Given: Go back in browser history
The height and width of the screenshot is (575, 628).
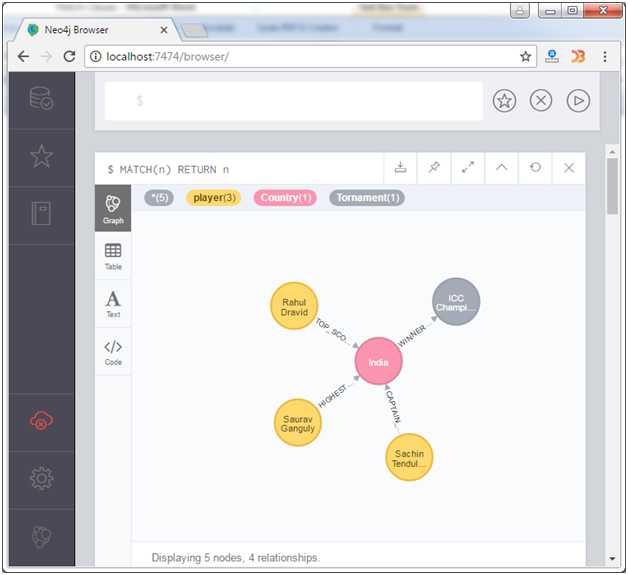Looking at the screenshot, I should 23,56.
